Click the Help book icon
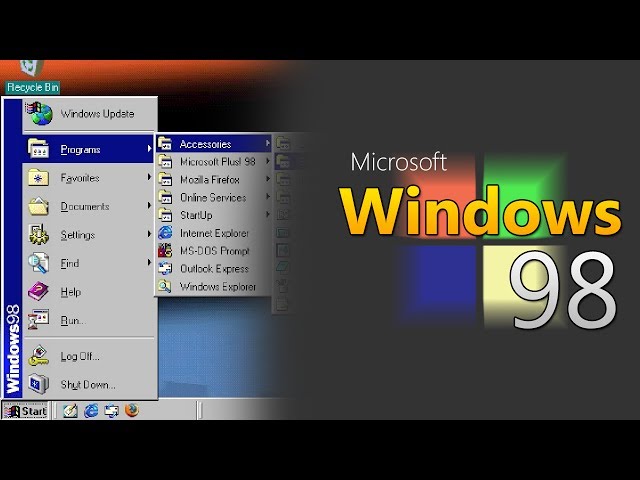The image size is (640, 480). click(x=38, y=291)
